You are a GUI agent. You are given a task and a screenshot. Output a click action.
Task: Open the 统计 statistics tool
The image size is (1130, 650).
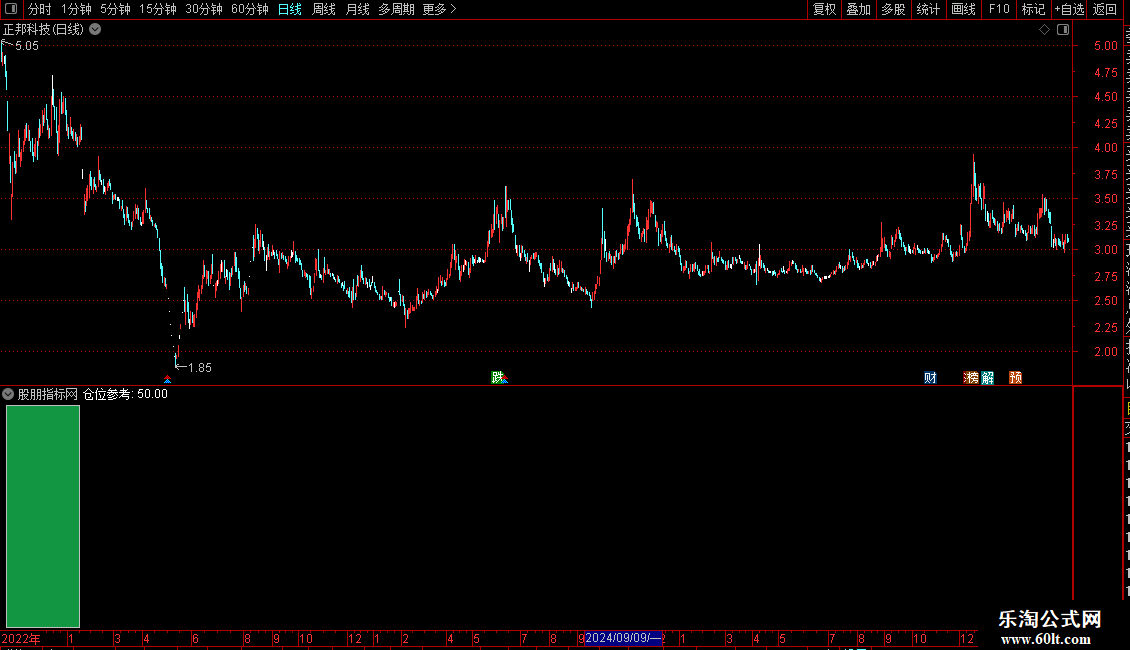tap(928, 9)
